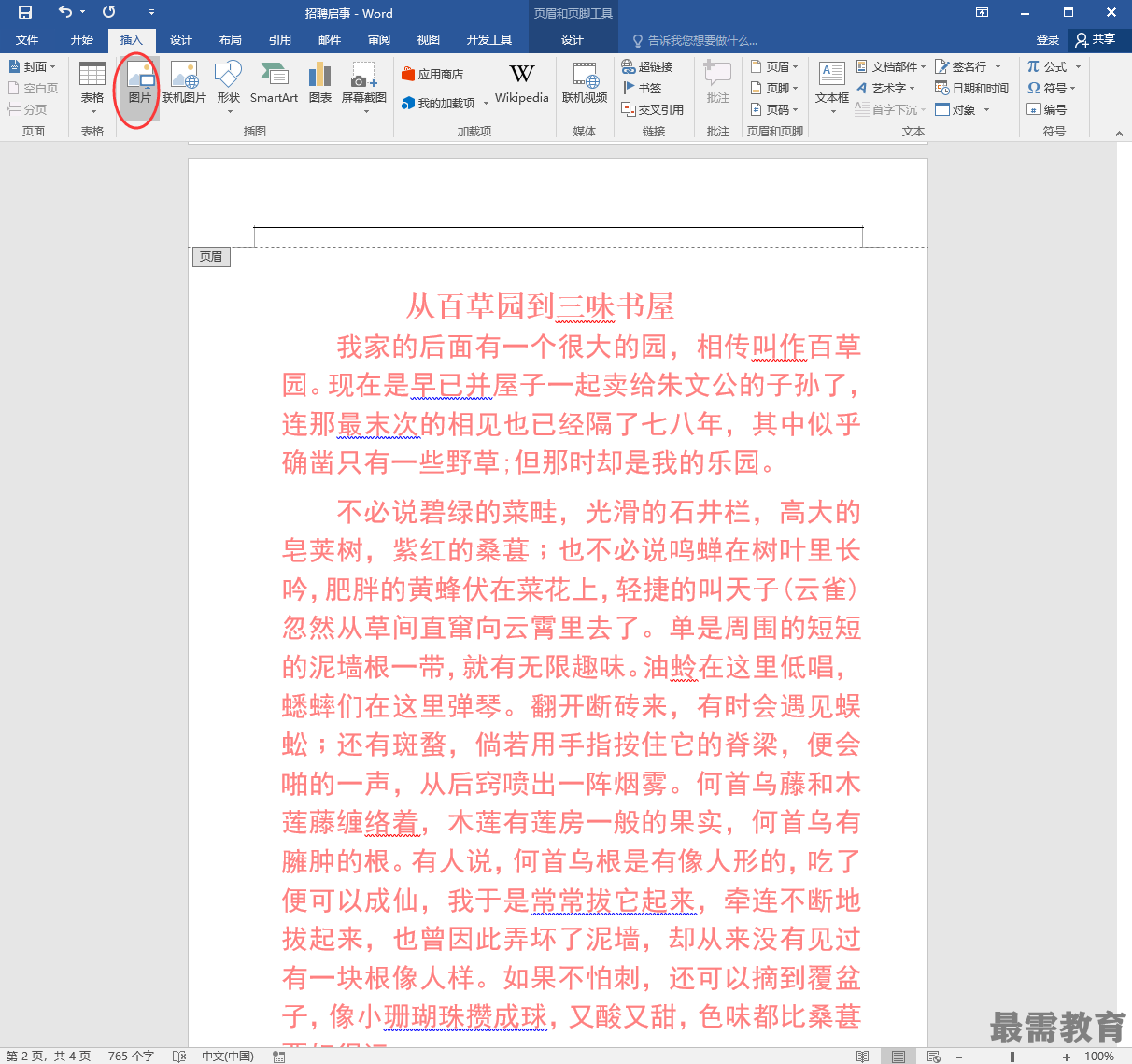
Task: Click the Wikipedia add-in icon
Action: [522, 84]
